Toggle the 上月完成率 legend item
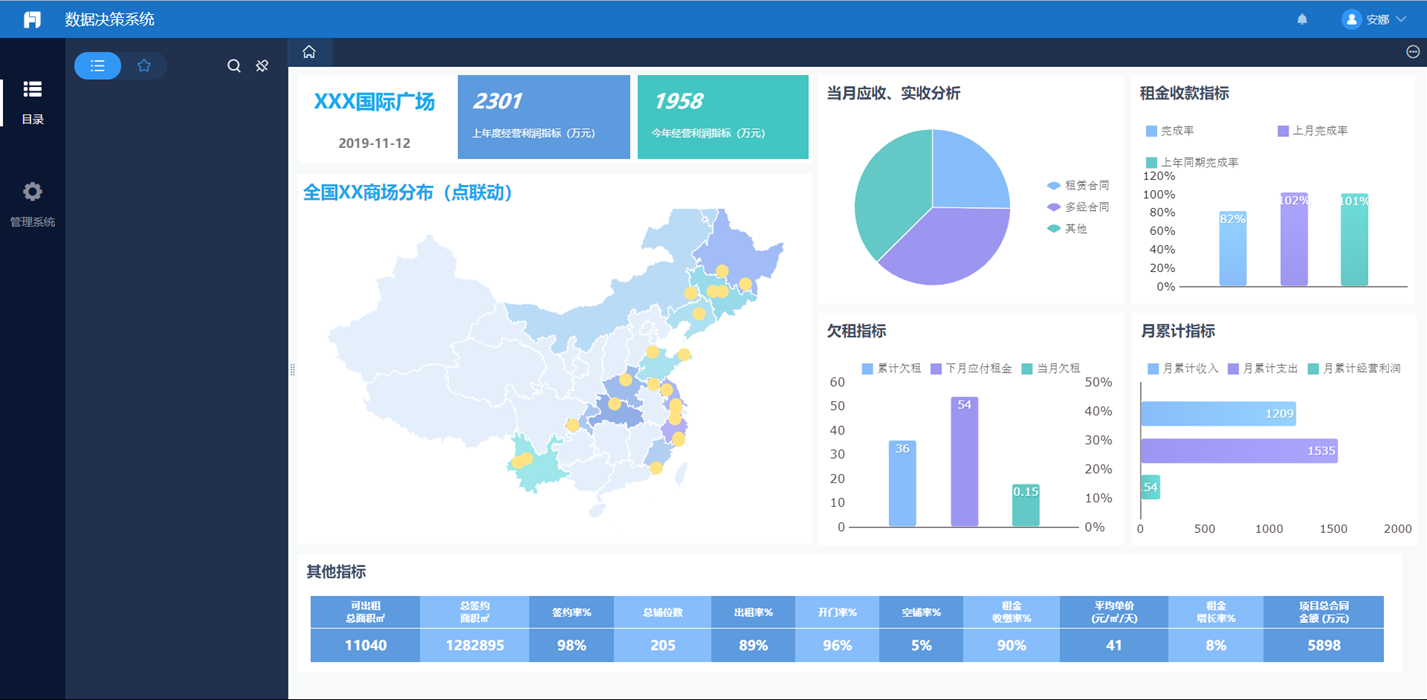This screenshot has width=1427, height=700. coord(1313,131)
